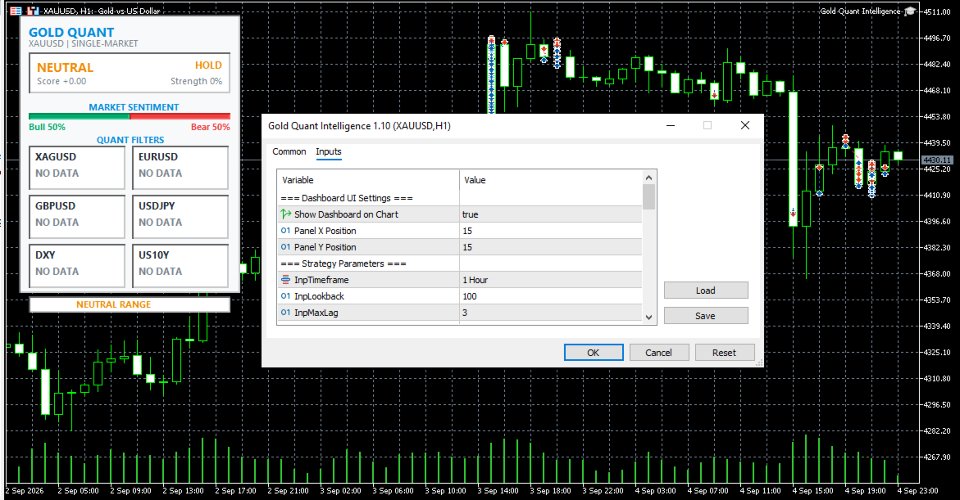The width and height of the screenshot is (960, 500).
Task: Click the Show Dashboard on Chart arrow icon
Action: pos(285,214)
